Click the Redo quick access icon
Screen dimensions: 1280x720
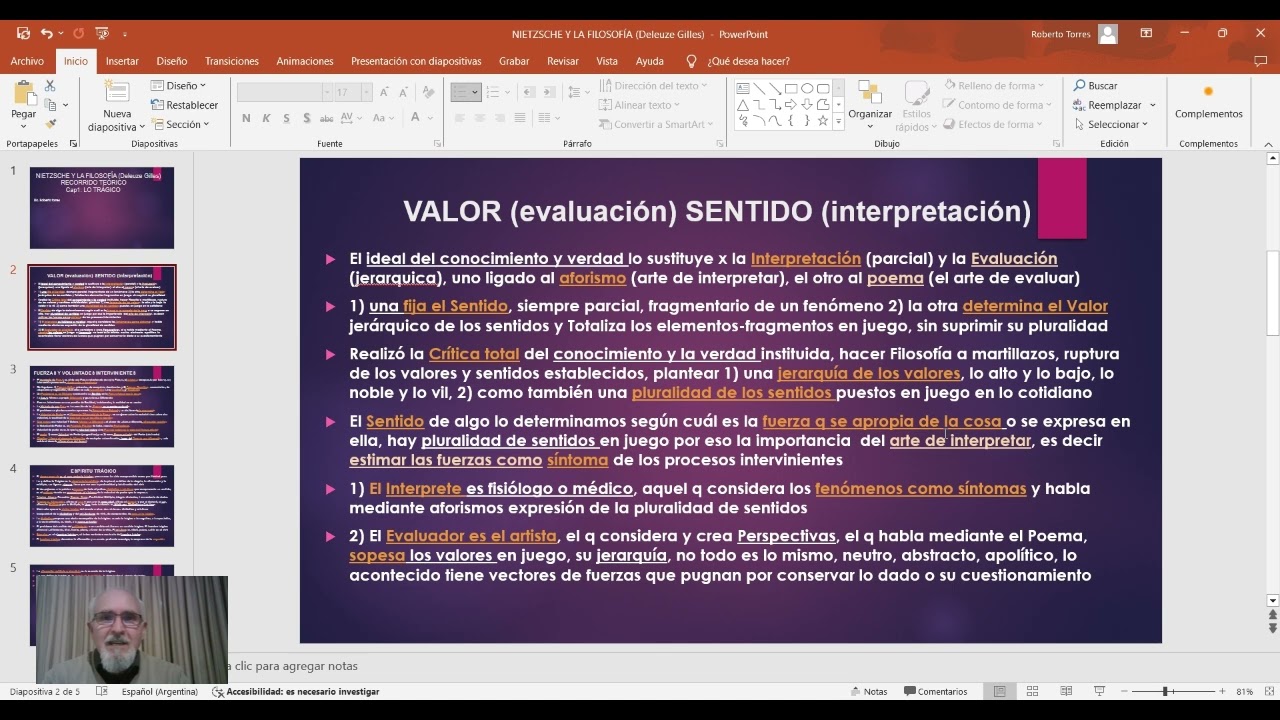pos(78,34)
